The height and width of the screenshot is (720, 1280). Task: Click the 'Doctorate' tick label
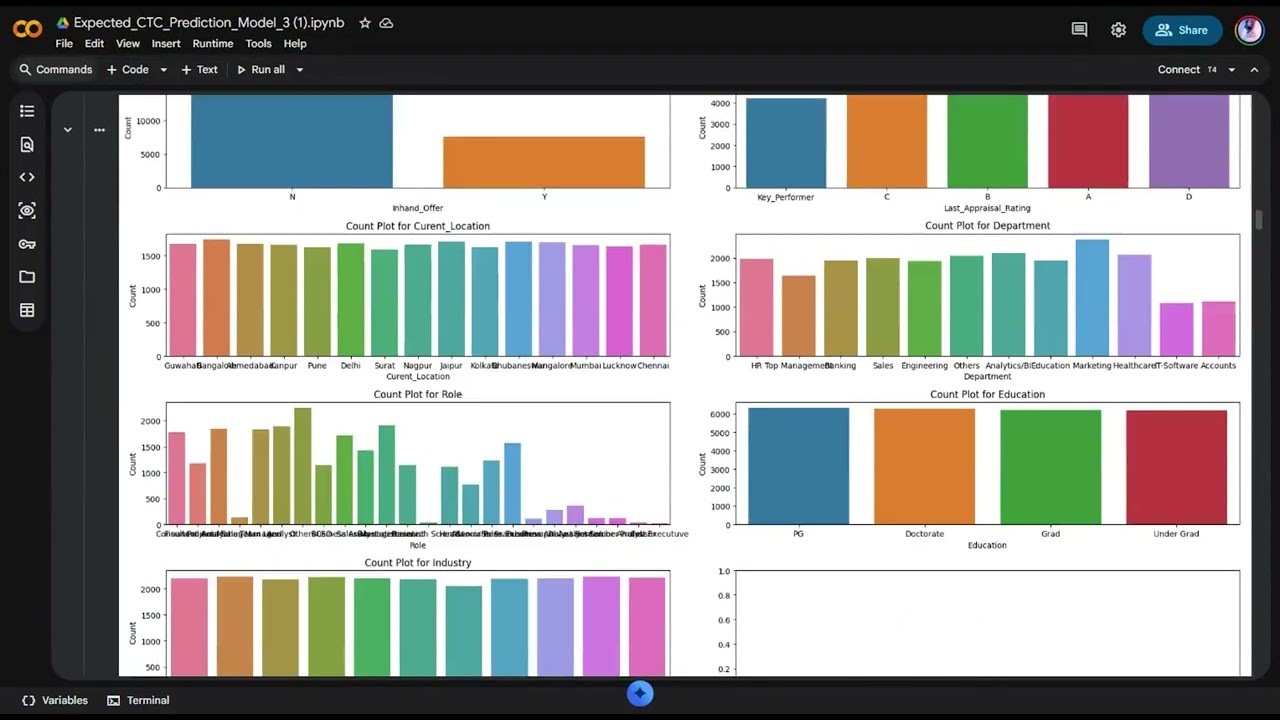(924, 534)
